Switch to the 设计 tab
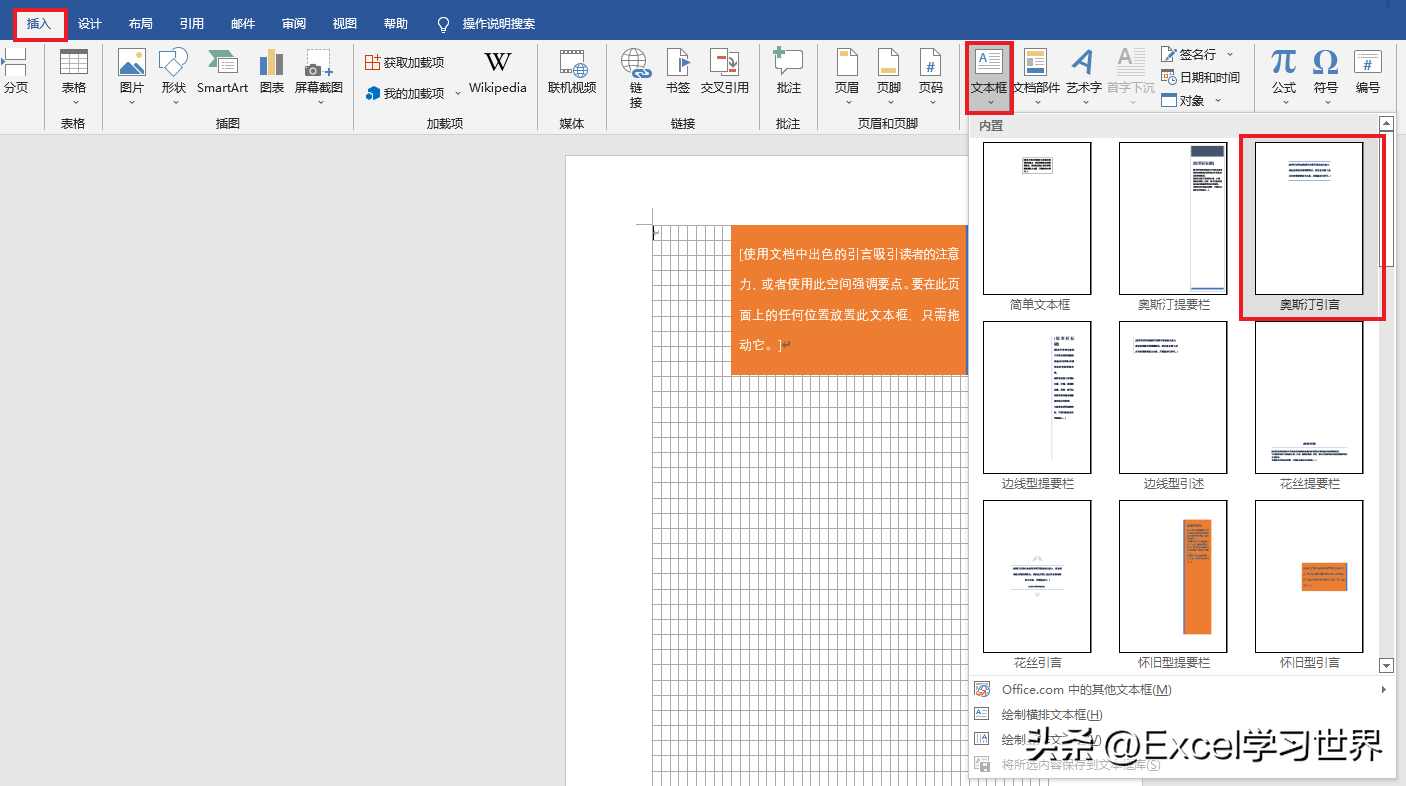 pos(90,24)
